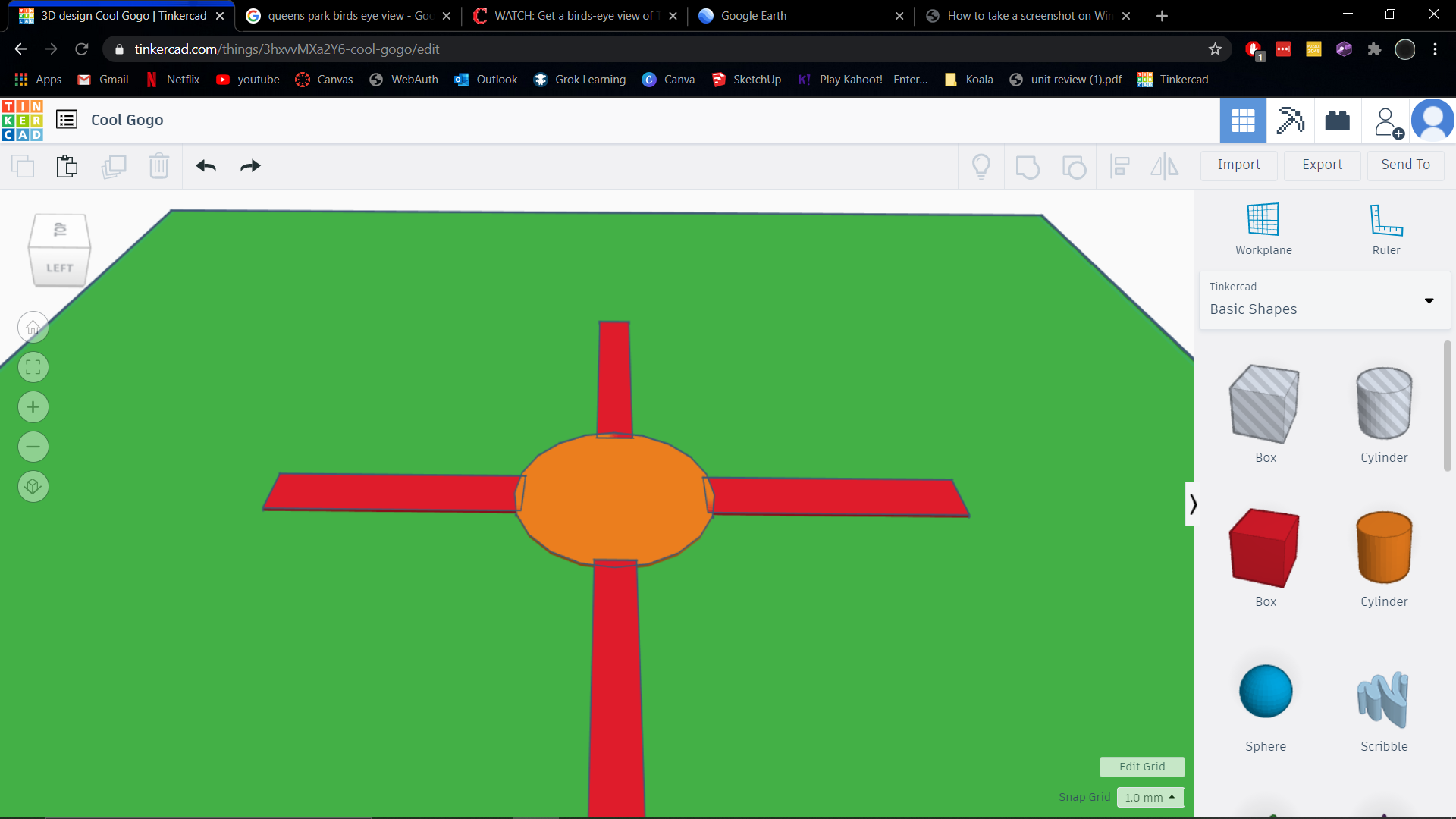Bookmark this page with the star

[x=1215, y=49]
